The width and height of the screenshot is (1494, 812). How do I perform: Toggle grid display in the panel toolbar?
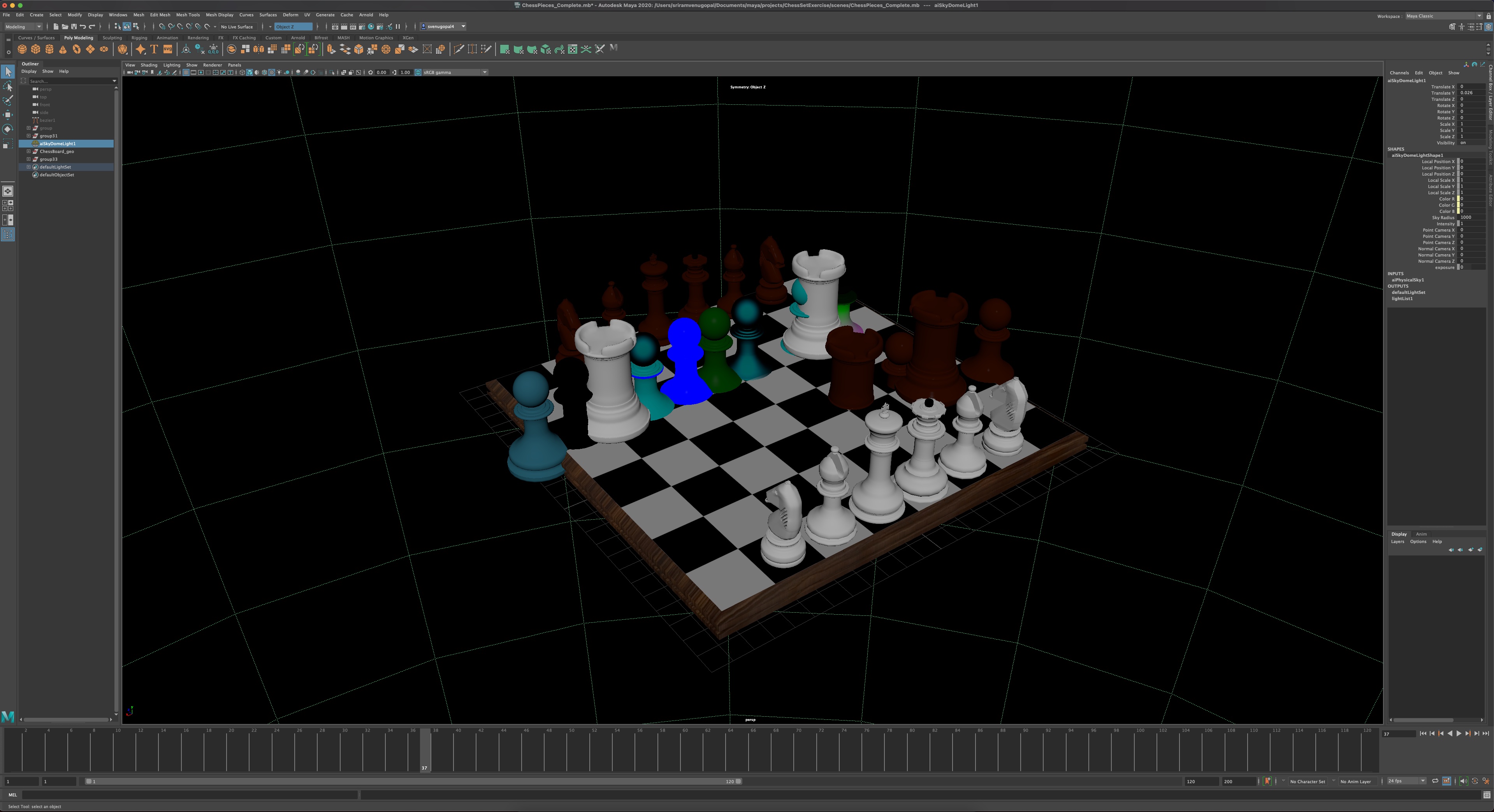pos(186,72)
